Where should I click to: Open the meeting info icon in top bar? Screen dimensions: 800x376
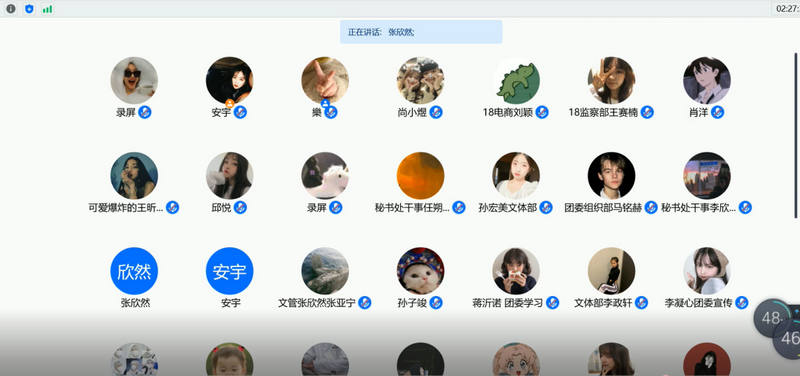tap(11, 9)
